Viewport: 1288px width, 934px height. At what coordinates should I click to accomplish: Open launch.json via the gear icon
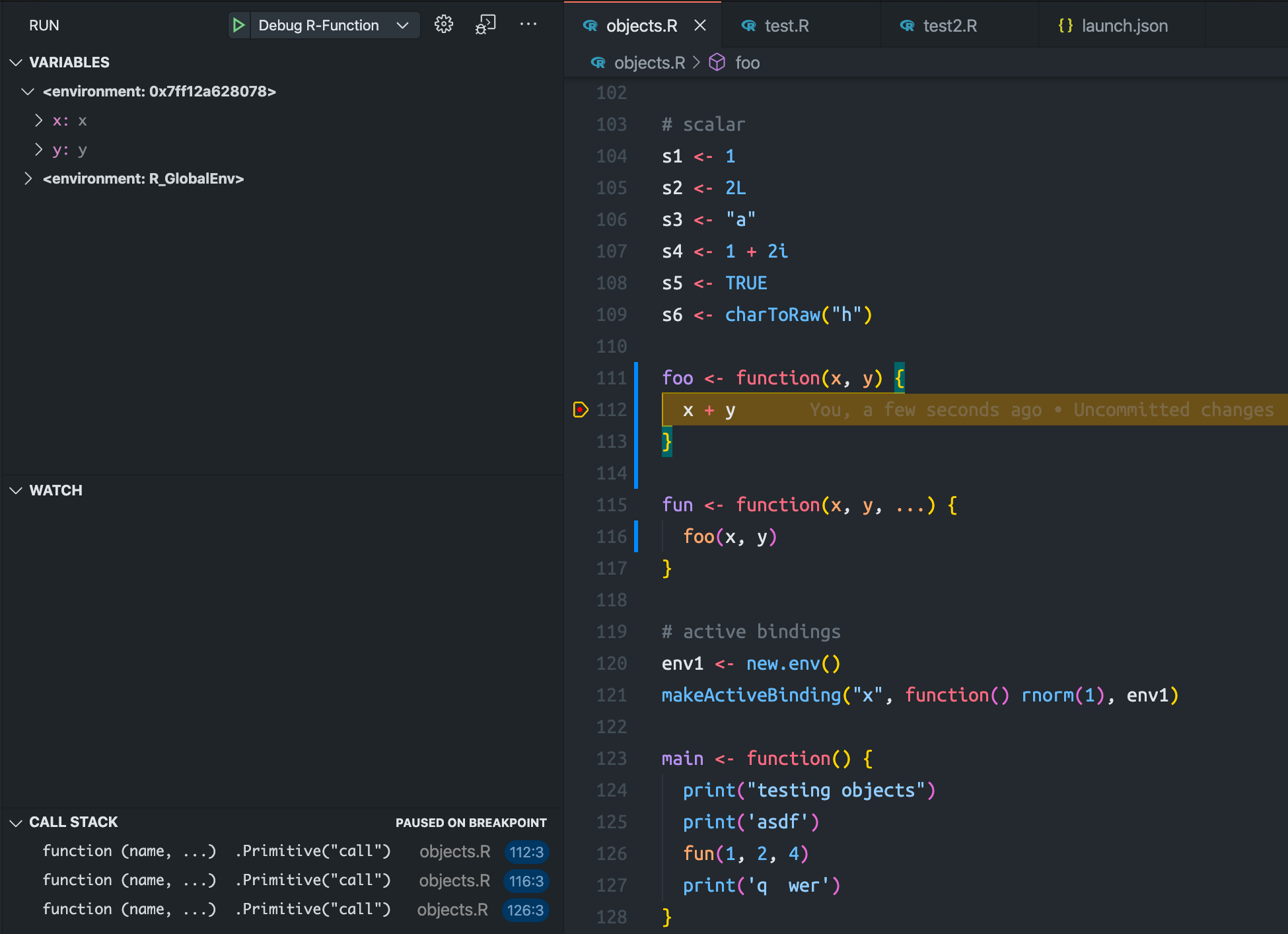click(444, 24)
